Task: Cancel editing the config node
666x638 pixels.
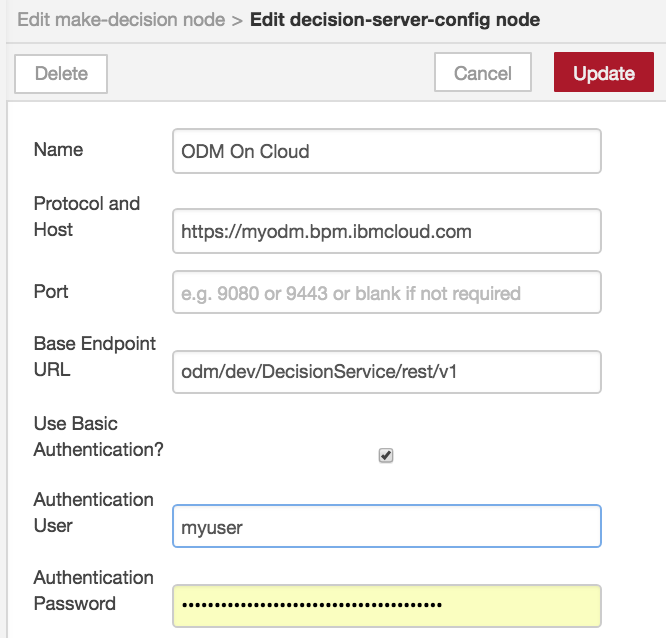Action: click(x=483, y=72)
